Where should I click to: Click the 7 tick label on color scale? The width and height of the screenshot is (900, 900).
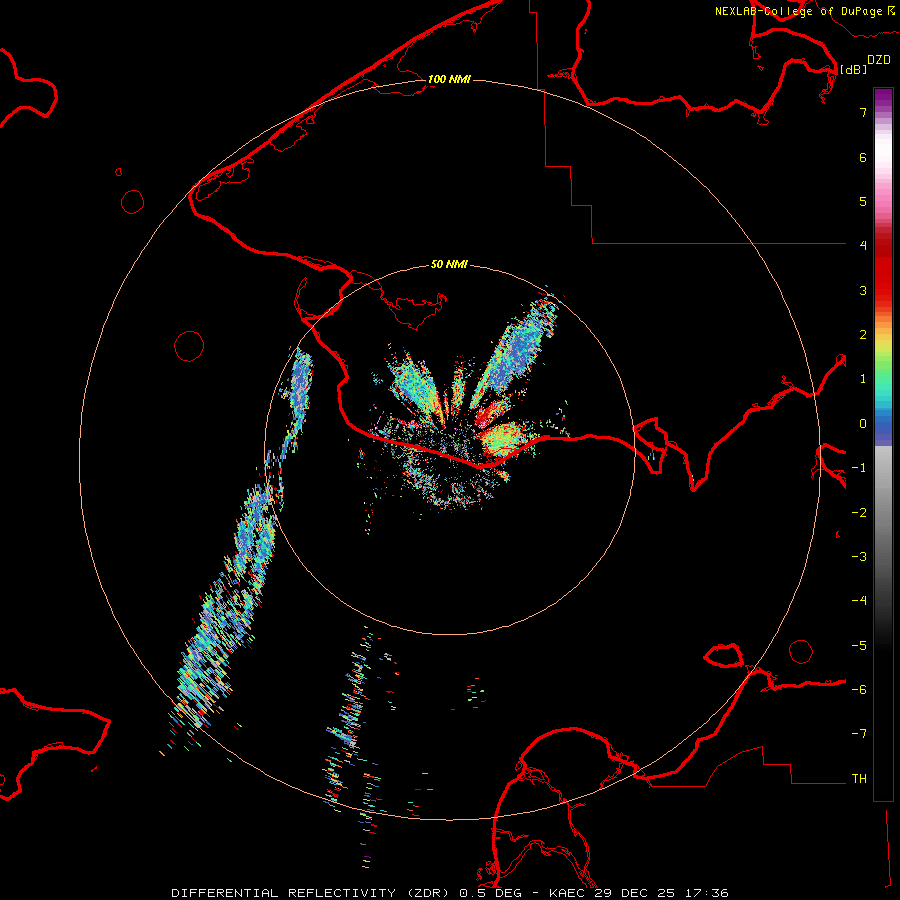[x=863, y=112]
